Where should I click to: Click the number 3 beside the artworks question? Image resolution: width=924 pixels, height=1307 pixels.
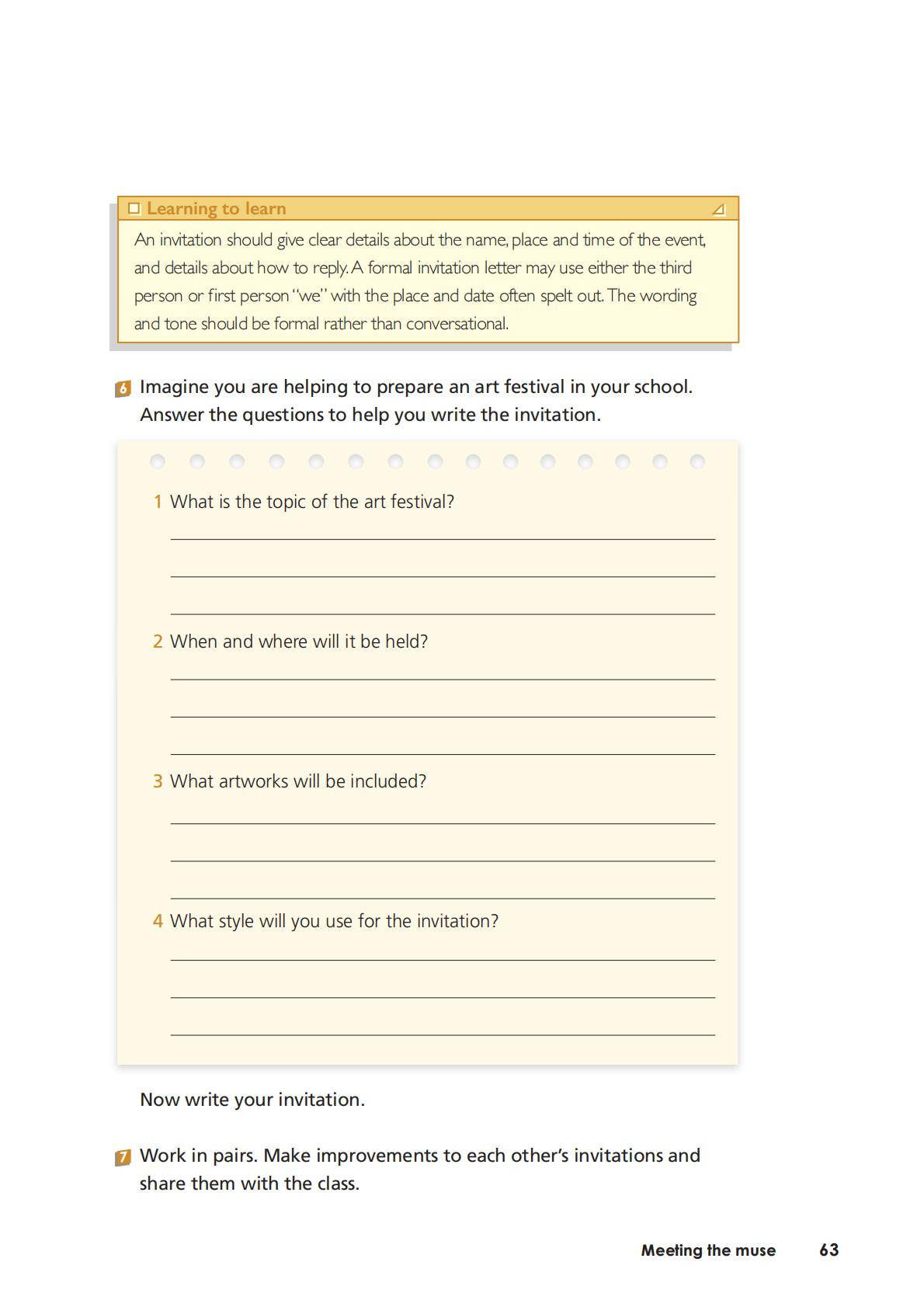[x=158, y=781]
